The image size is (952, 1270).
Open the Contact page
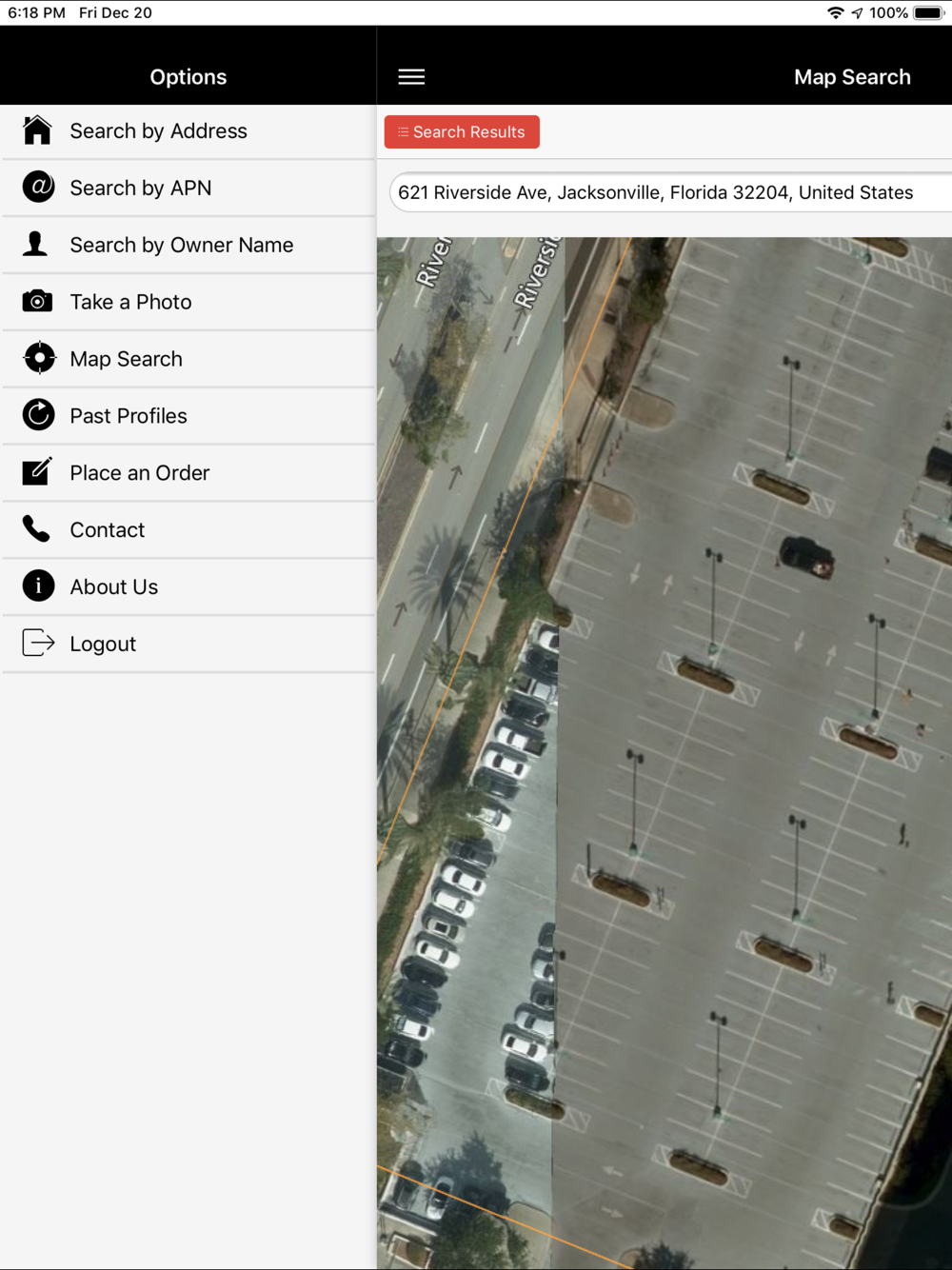[x=188, y=531]
